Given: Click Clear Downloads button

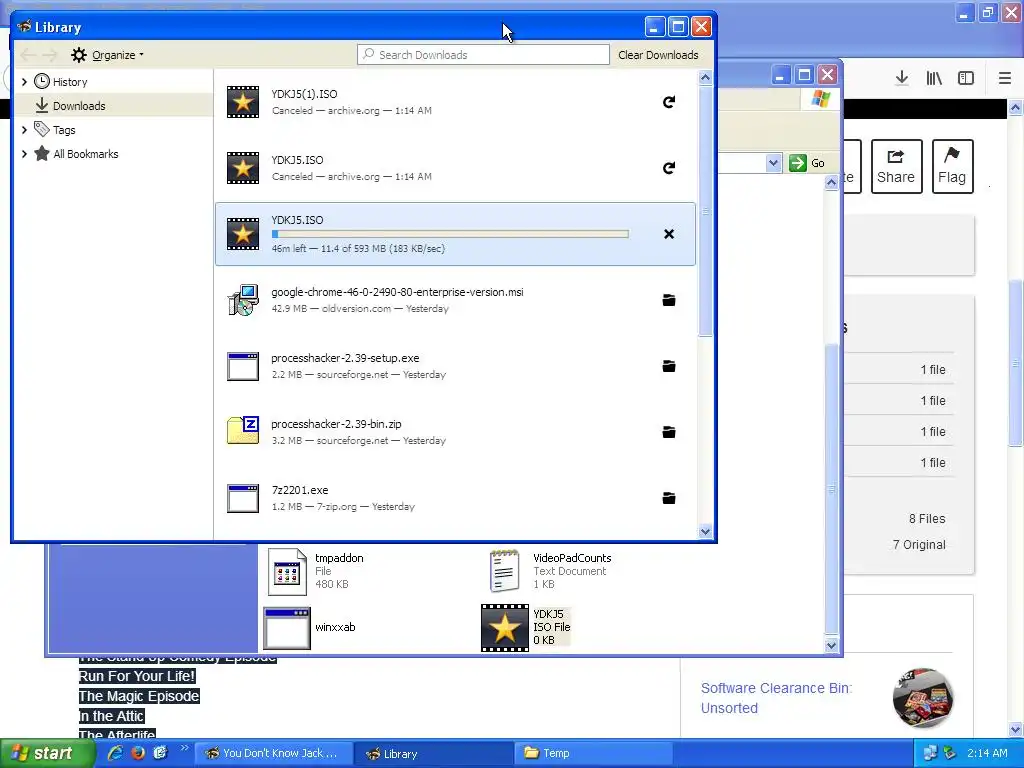Looking at the screenshot, I should (x=658, y=55).
